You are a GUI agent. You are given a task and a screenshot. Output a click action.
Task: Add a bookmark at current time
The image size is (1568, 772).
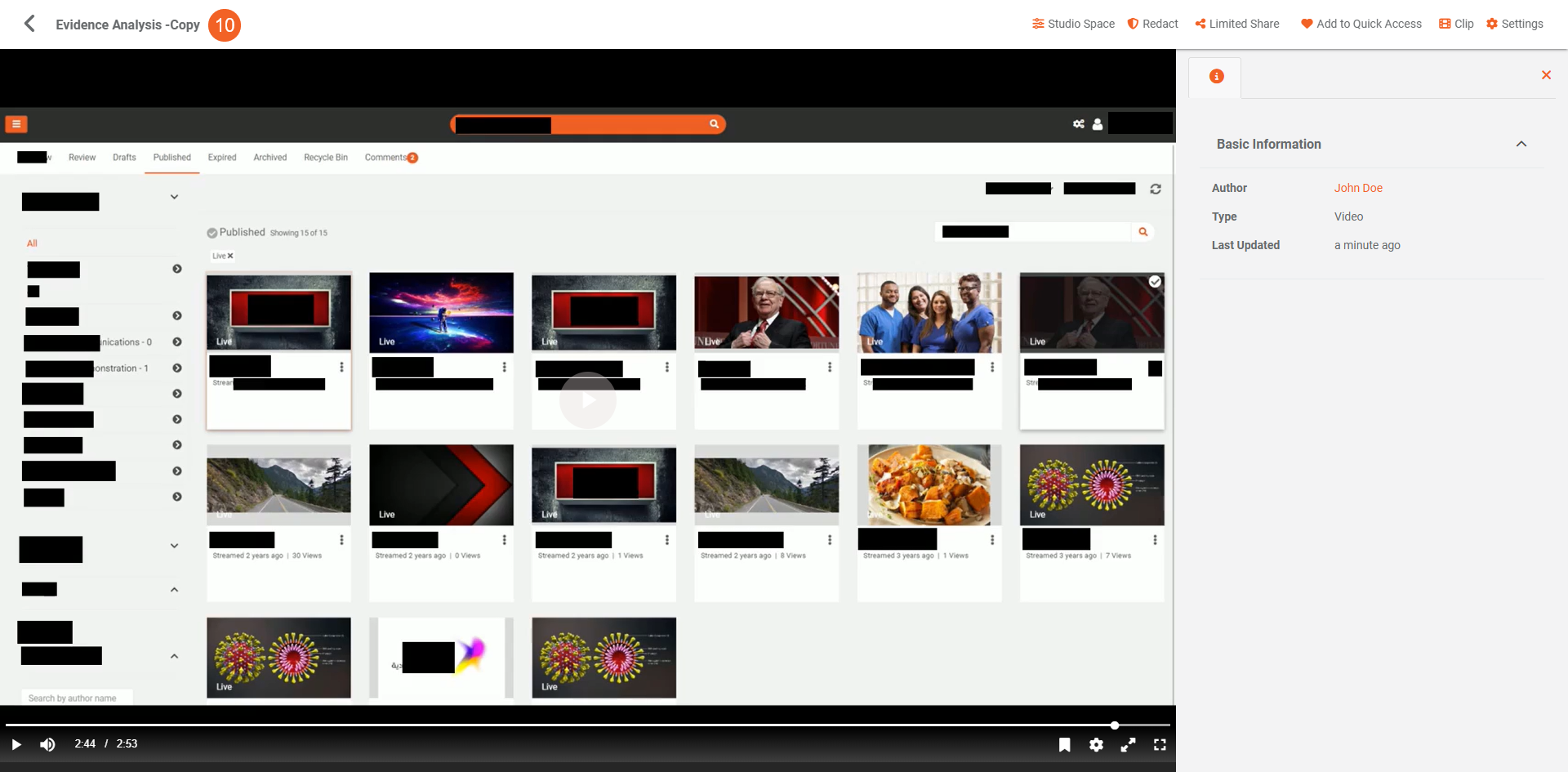[x=1064, y=744]
